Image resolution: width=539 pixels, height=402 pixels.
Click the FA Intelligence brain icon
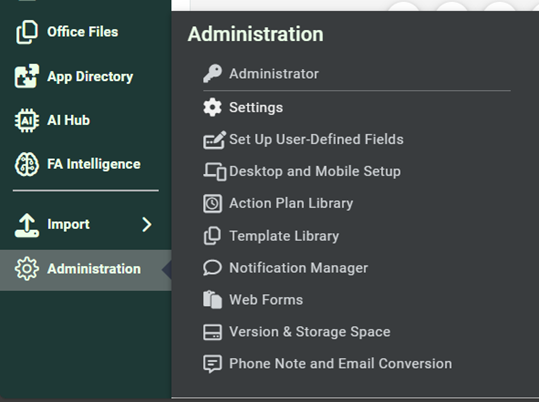click(x=27, y=164)
